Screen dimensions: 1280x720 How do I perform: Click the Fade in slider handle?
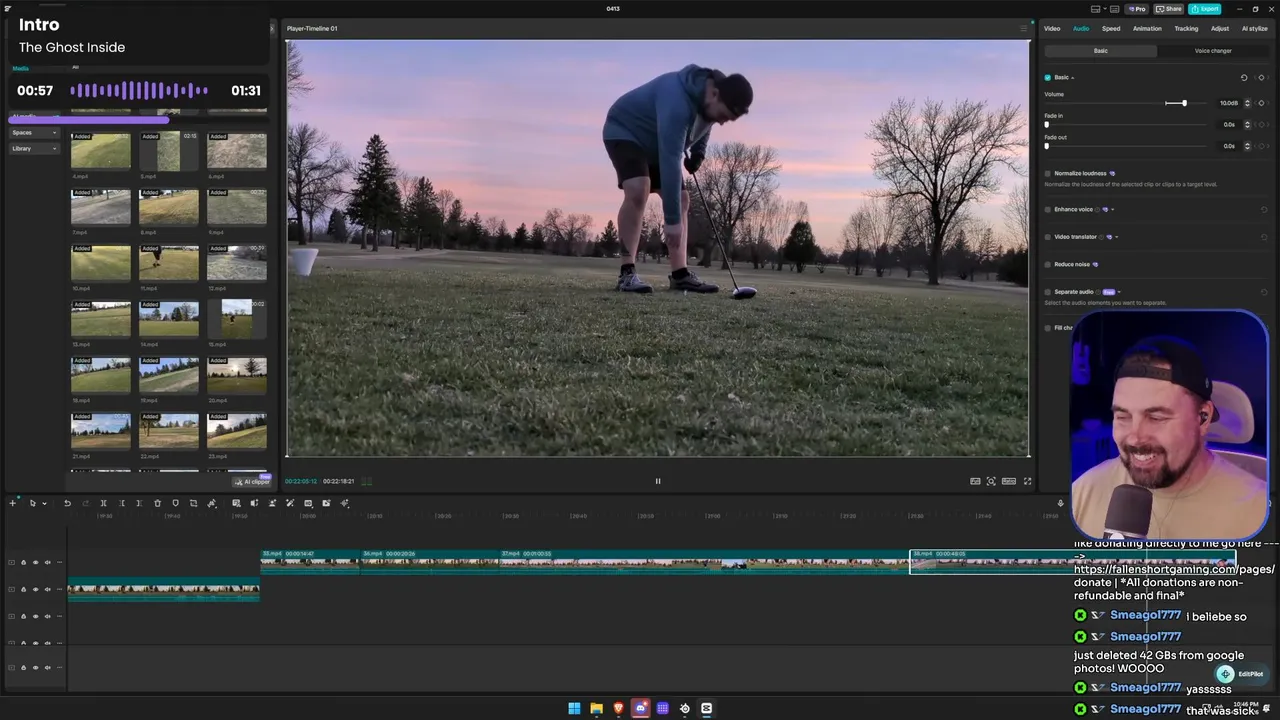(x=1047, y=124)
